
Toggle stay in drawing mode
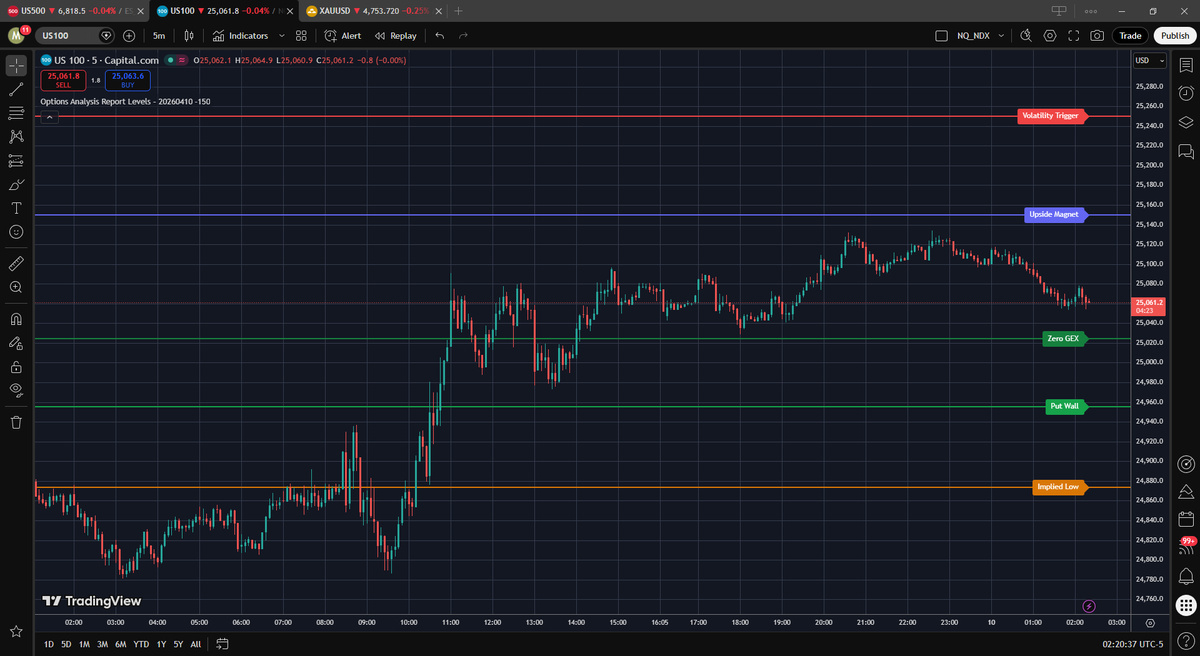(x=16, y=343)
